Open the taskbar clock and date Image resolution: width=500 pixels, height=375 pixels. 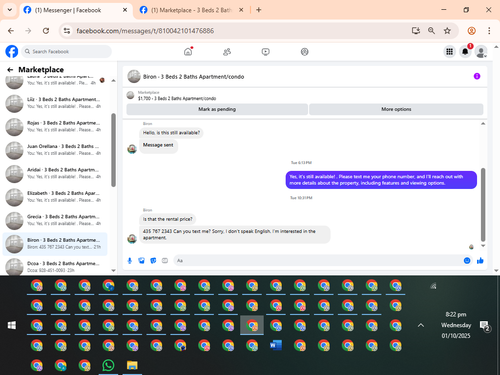(x=456, y=325)
